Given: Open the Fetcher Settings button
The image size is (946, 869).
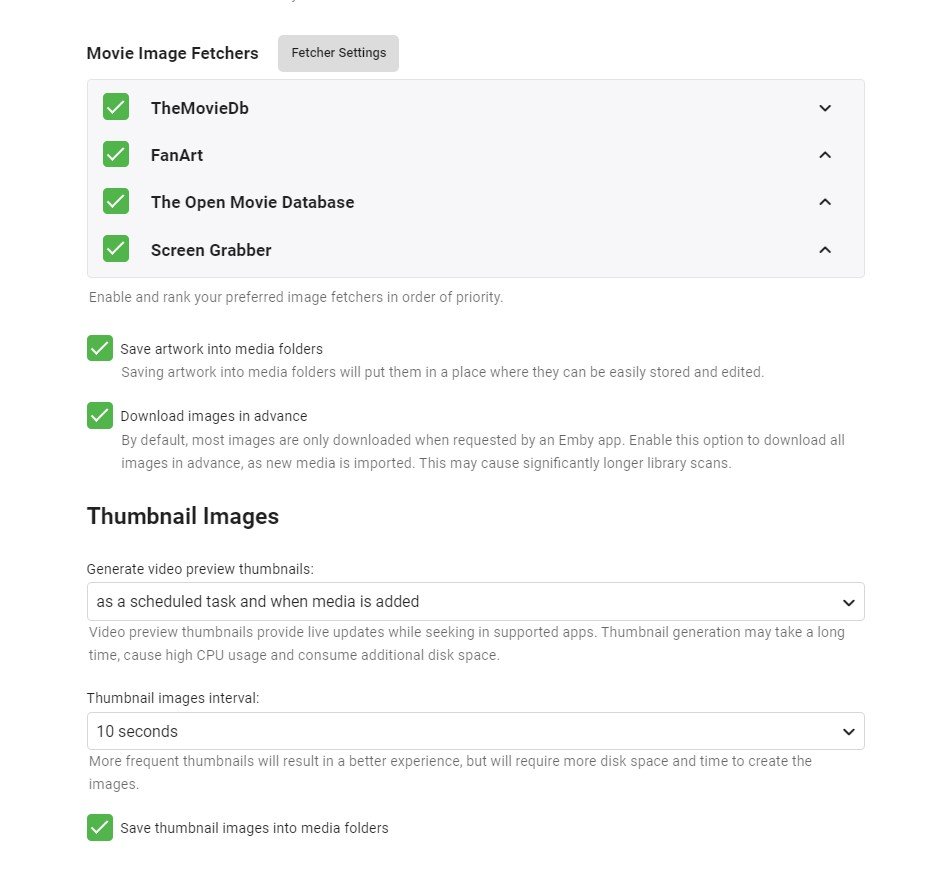Looking at the screenshot, I should tap(338, 53).
